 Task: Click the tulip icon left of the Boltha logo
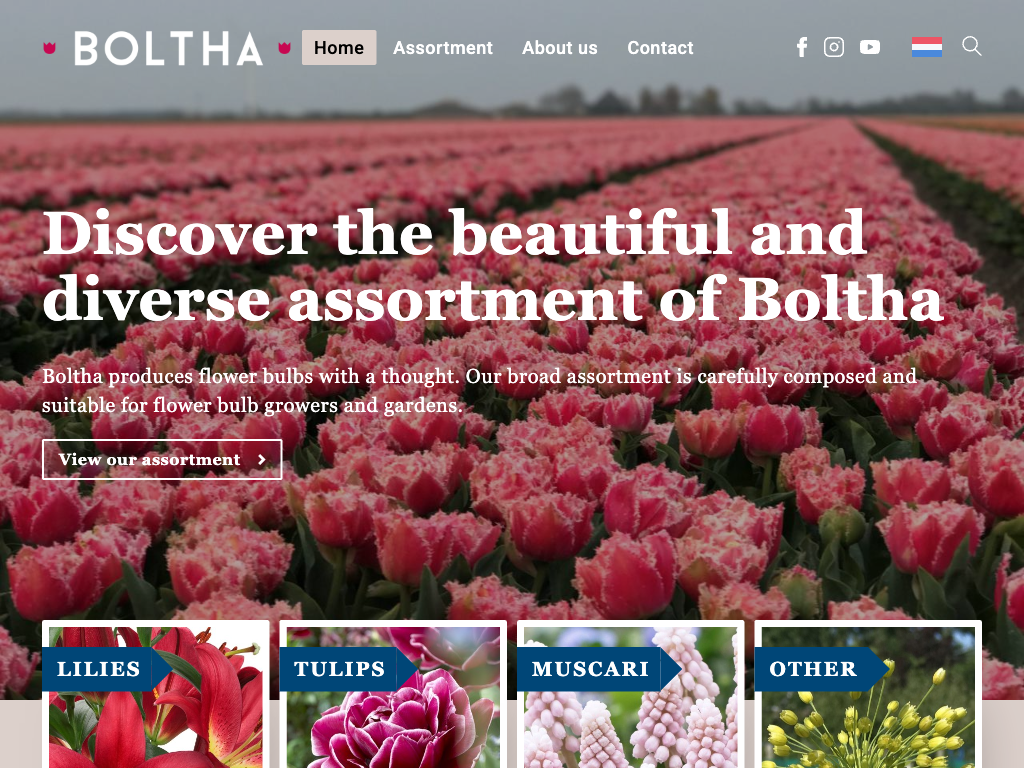point(50,48)
